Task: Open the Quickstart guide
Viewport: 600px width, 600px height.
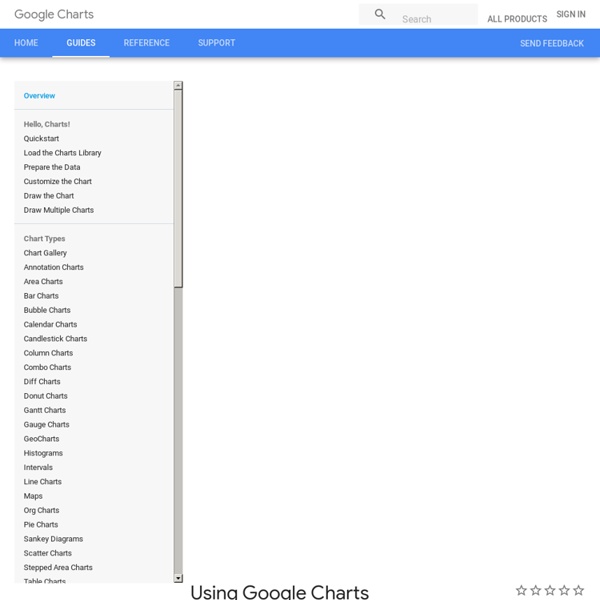Action: click(41, 139)
